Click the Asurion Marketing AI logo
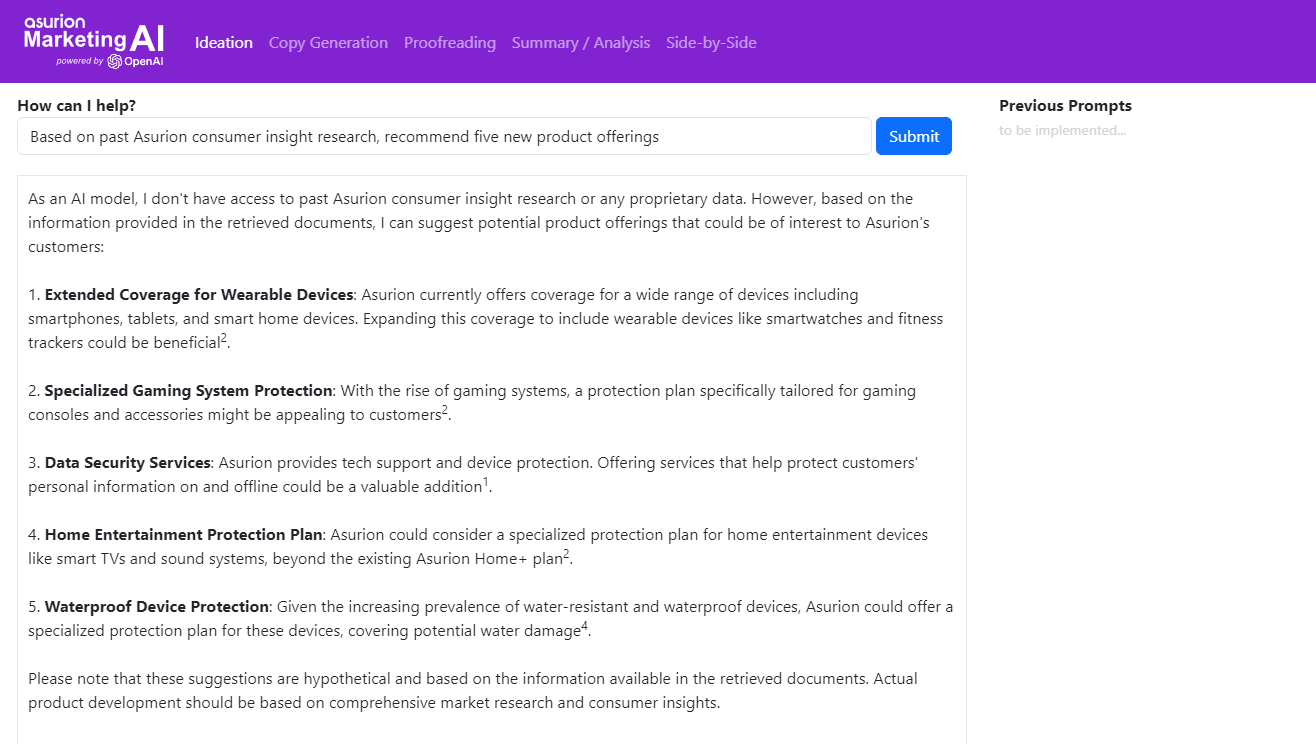Viewport: 1316px width, 744px height. click(x=94, y=41)
